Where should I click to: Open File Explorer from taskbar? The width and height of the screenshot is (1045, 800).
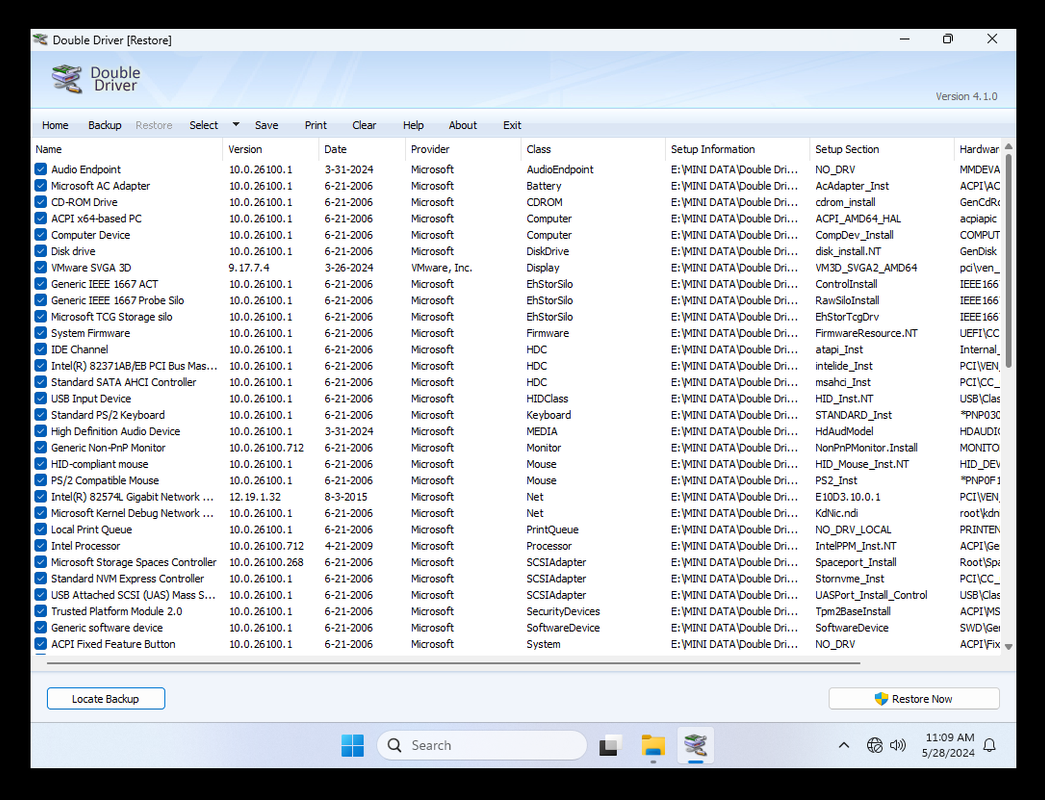click(653, 745)
